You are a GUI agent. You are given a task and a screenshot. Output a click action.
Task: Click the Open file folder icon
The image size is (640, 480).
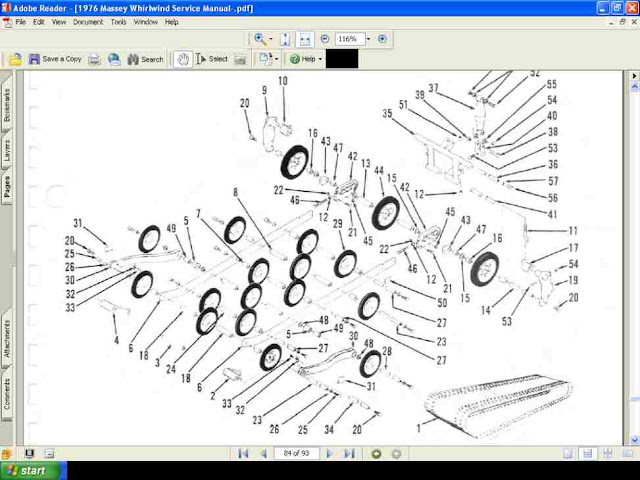point(15,59)
